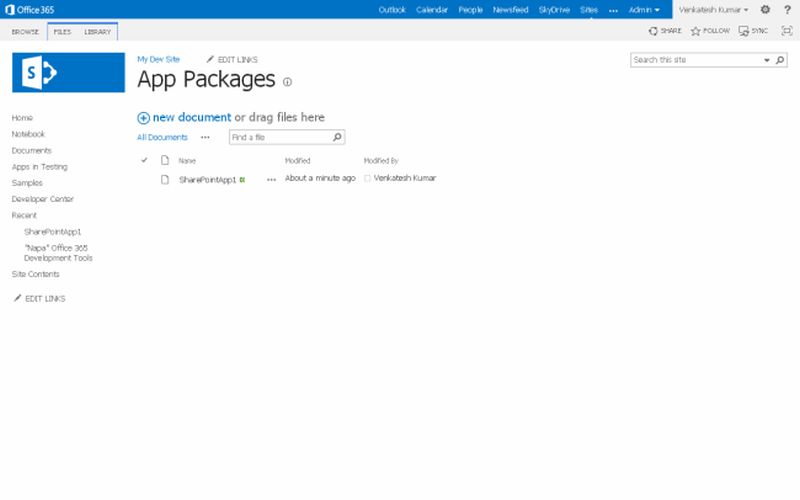
Task: Open Calendar from the top bar
Action: pos(432,10)
